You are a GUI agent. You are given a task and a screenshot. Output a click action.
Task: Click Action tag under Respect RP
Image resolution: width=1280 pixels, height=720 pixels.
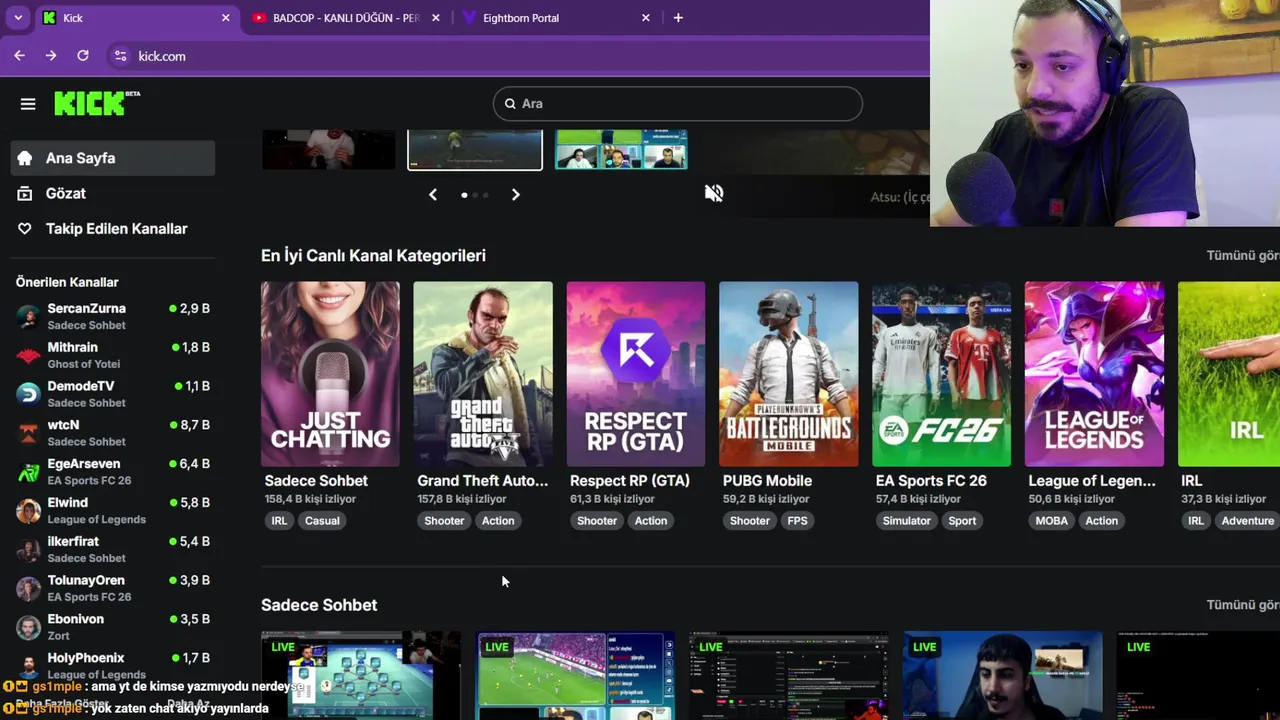[x=651, y=521]
